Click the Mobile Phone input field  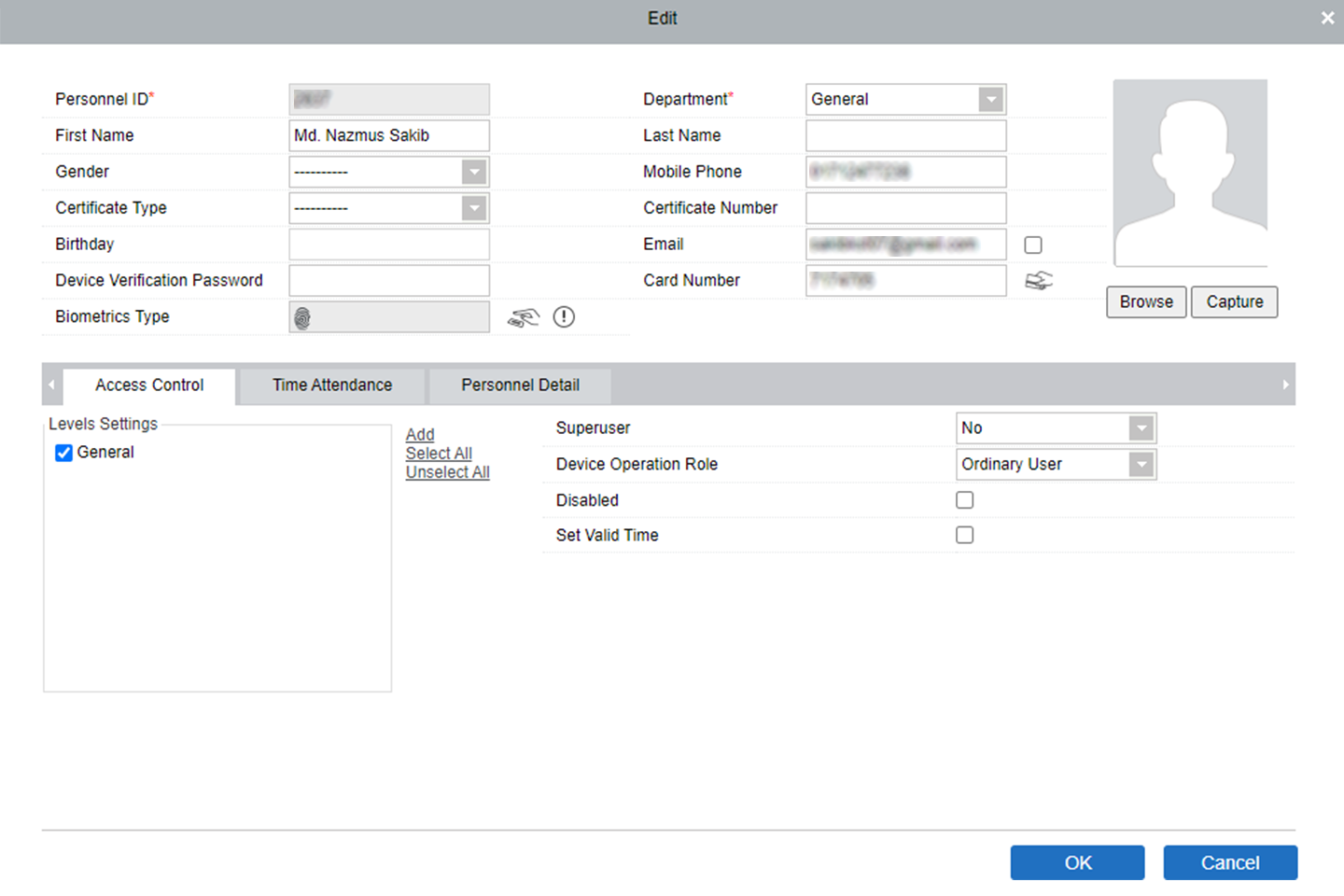pos(906,172)
